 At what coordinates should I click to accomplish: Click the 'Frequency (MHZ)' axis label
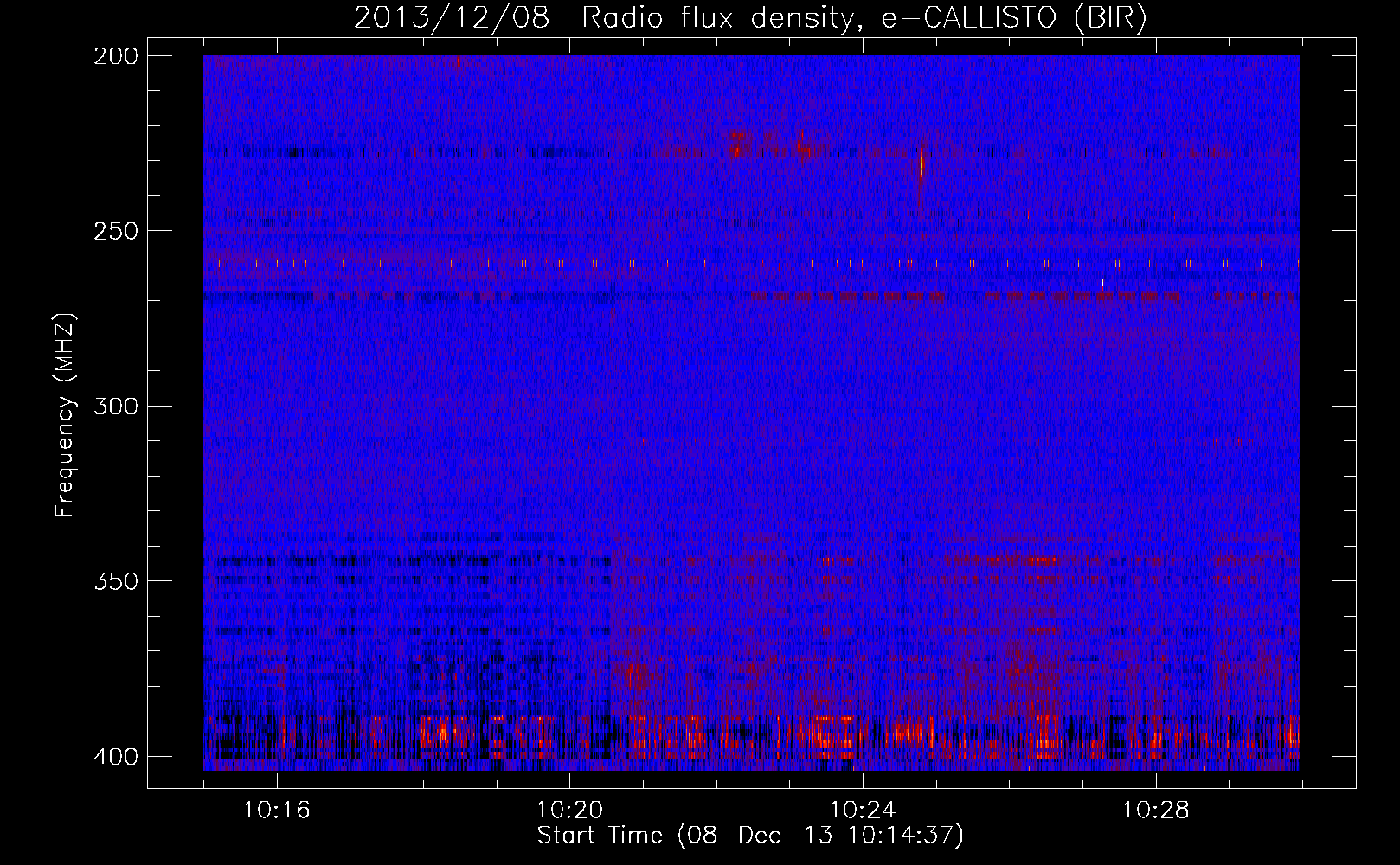coord(65,414)
